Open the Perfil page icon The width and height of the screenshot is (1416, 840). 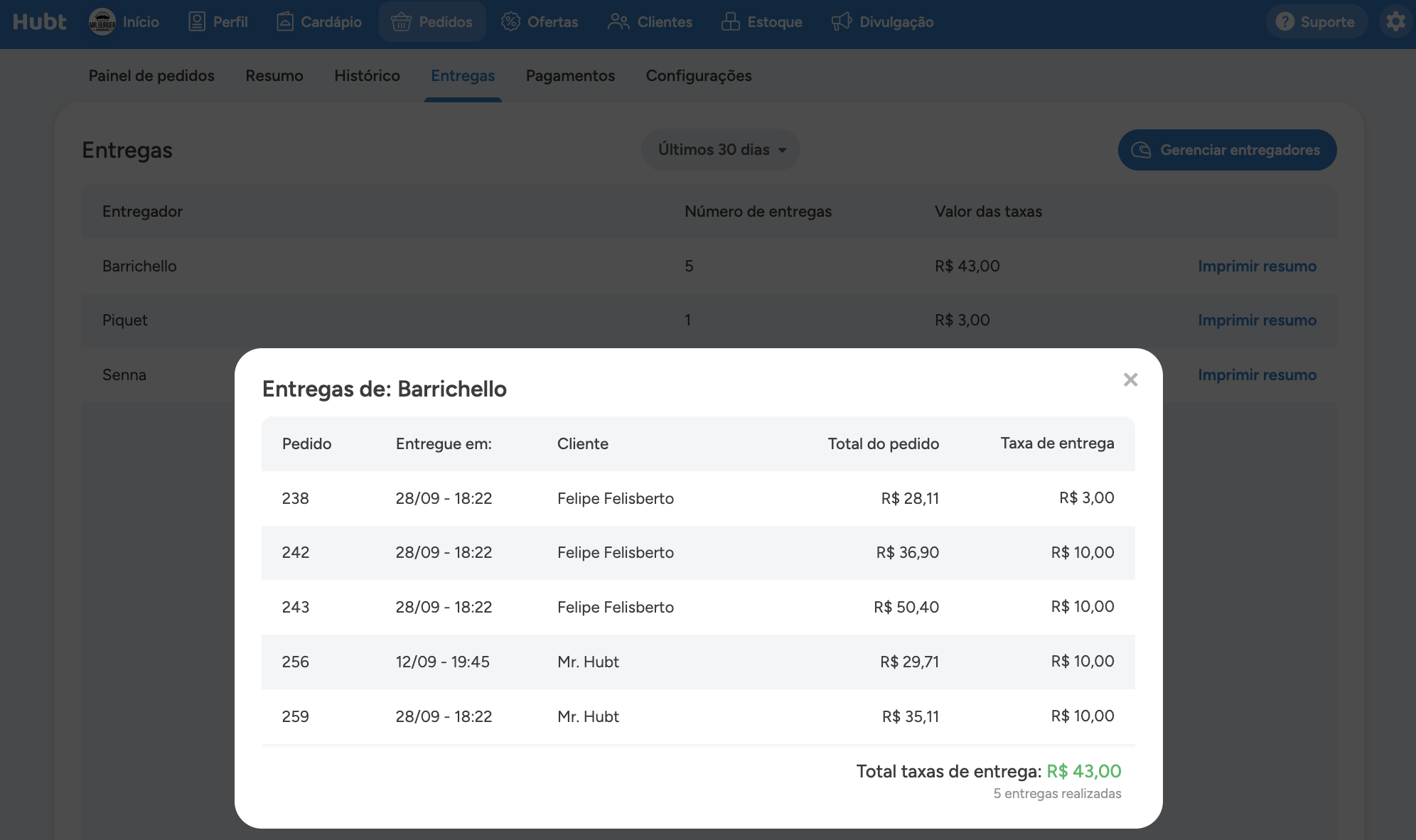pyautogui.click(x=197, y=22)
